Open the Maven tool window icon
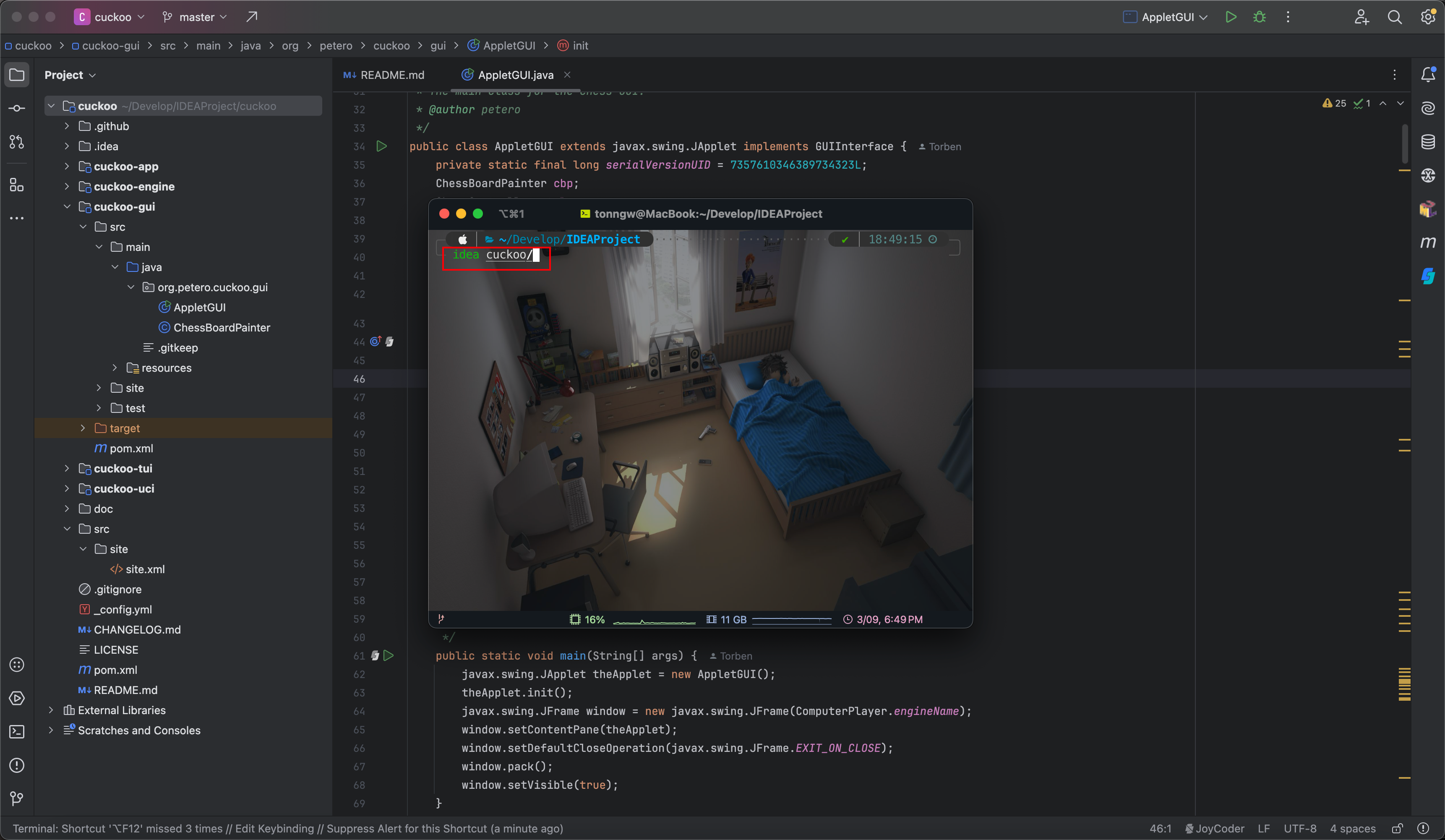The image size is (1445, 840). click(x=1428, y=243)
